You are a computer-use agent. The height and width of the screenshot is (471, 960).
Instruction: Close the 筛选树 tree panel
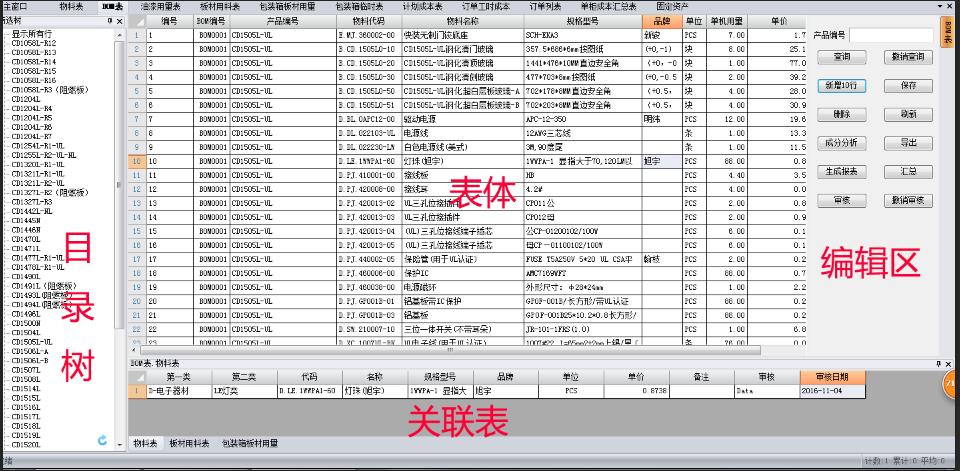pos(120,18)
